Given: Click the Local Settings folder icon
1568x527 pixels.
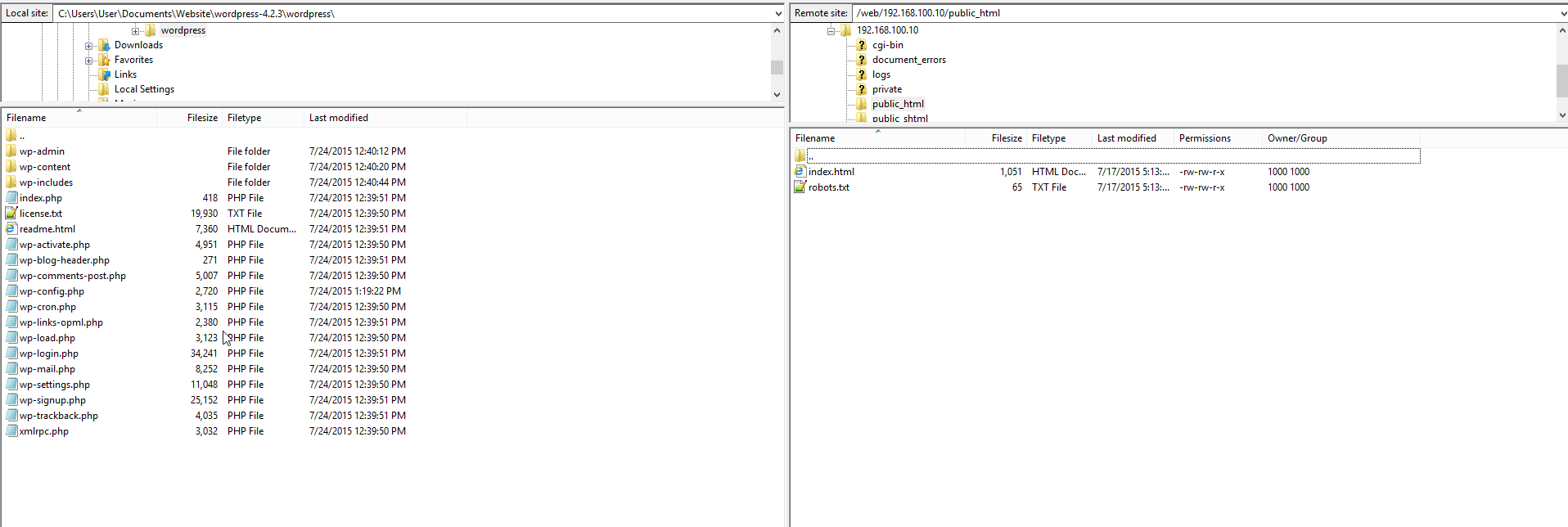Looking at the screenshot, I should [x=104, y=89].
